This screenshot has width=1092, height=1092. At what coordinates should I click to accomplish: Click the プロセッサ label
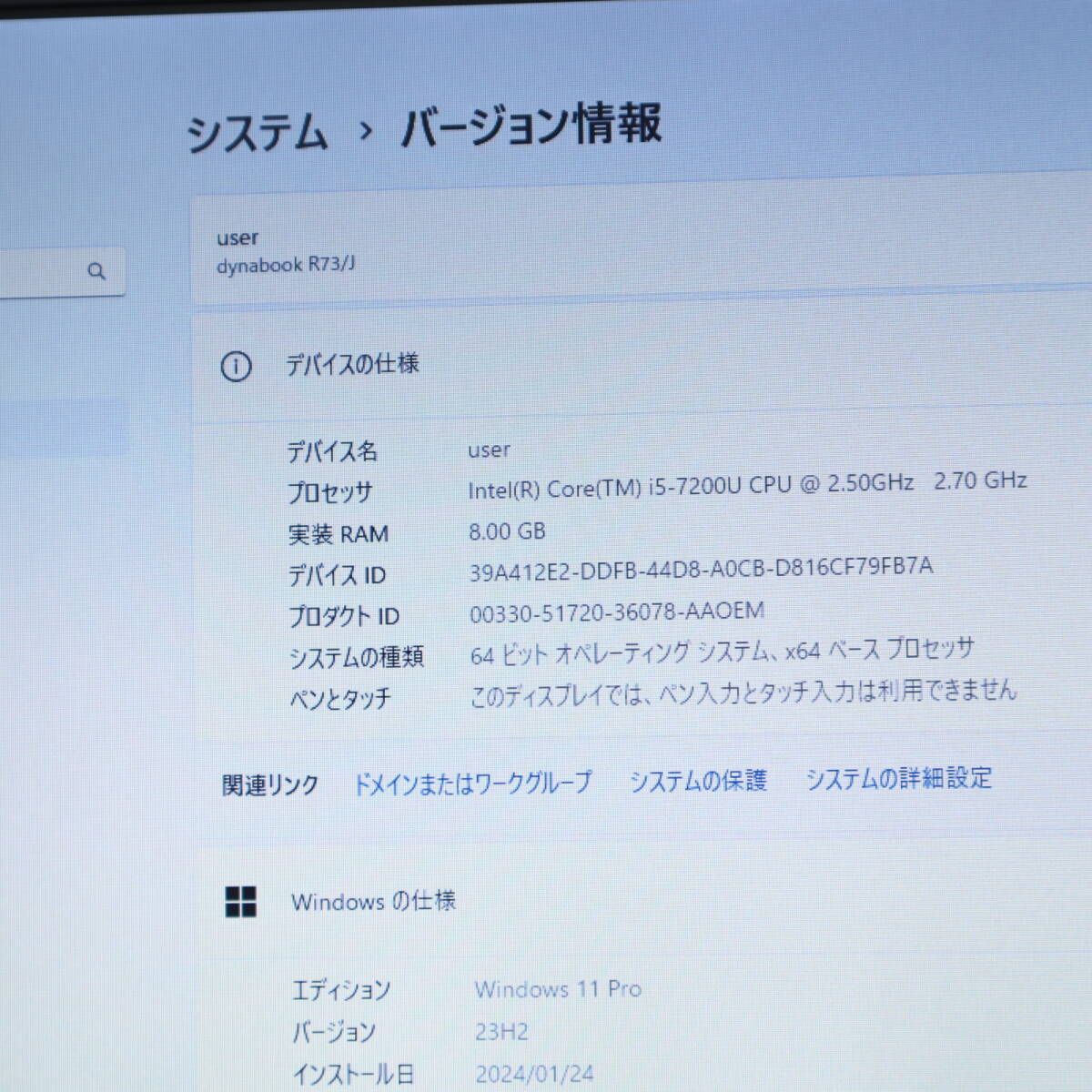330,492
